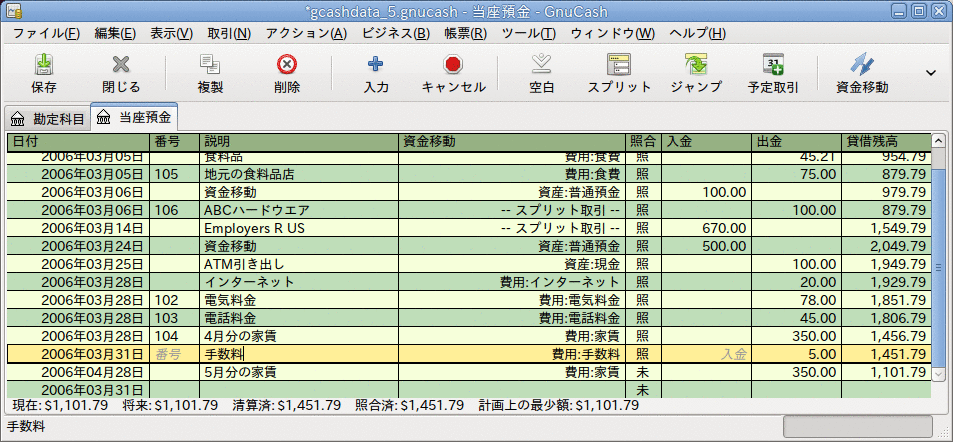The image size is (953, 442).
Task: Click the 出金 column header
Action: [796, 142]
